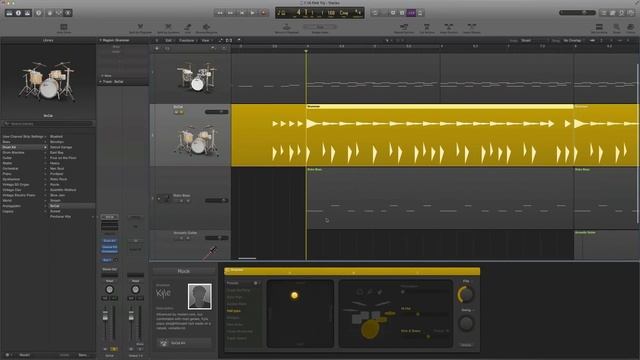
Task: Select the Half-pipe preset
Action: [x=234, y=311]
